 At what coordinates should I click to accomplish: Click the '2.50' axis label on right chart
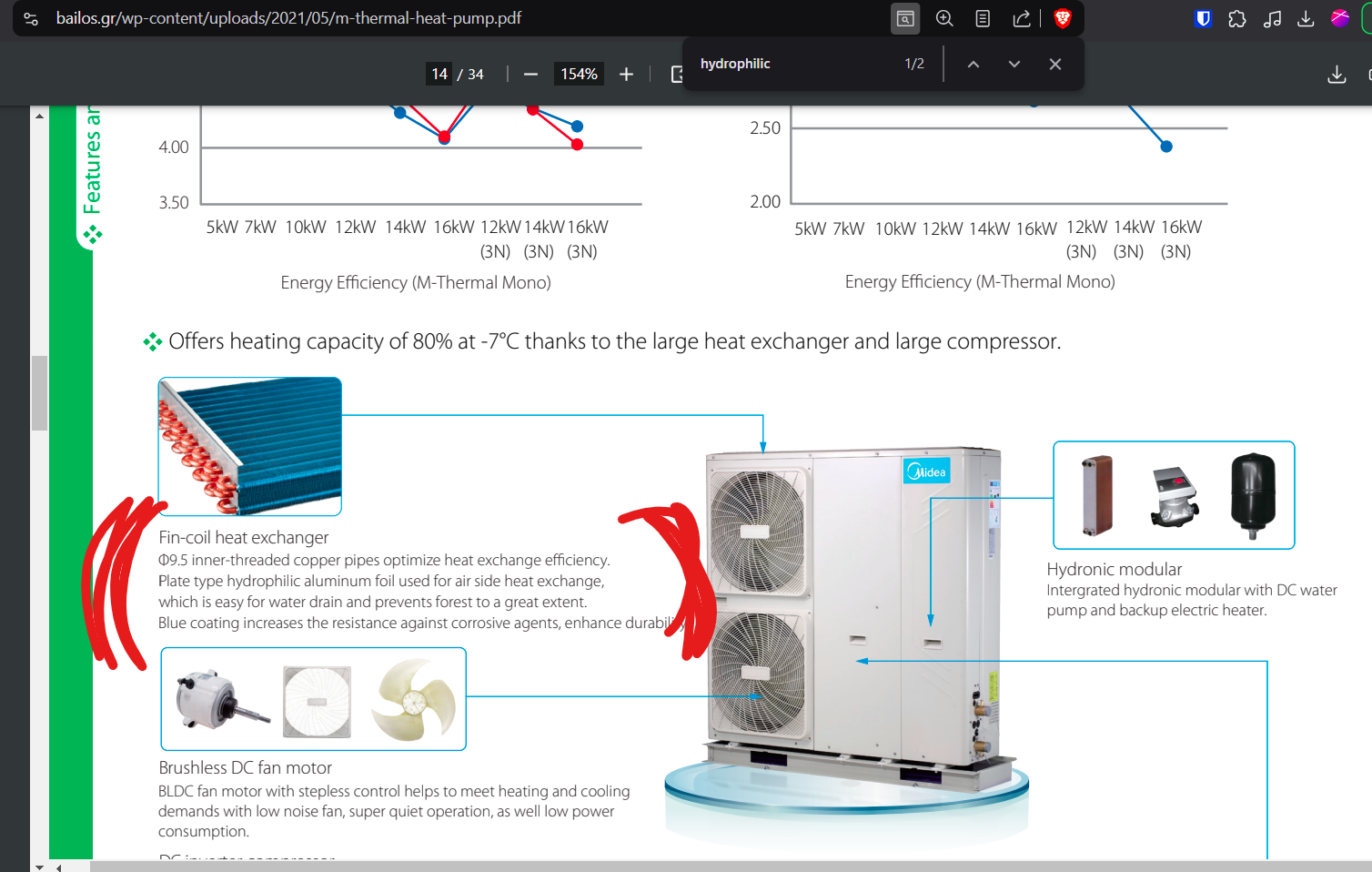(x=765, y=128)
